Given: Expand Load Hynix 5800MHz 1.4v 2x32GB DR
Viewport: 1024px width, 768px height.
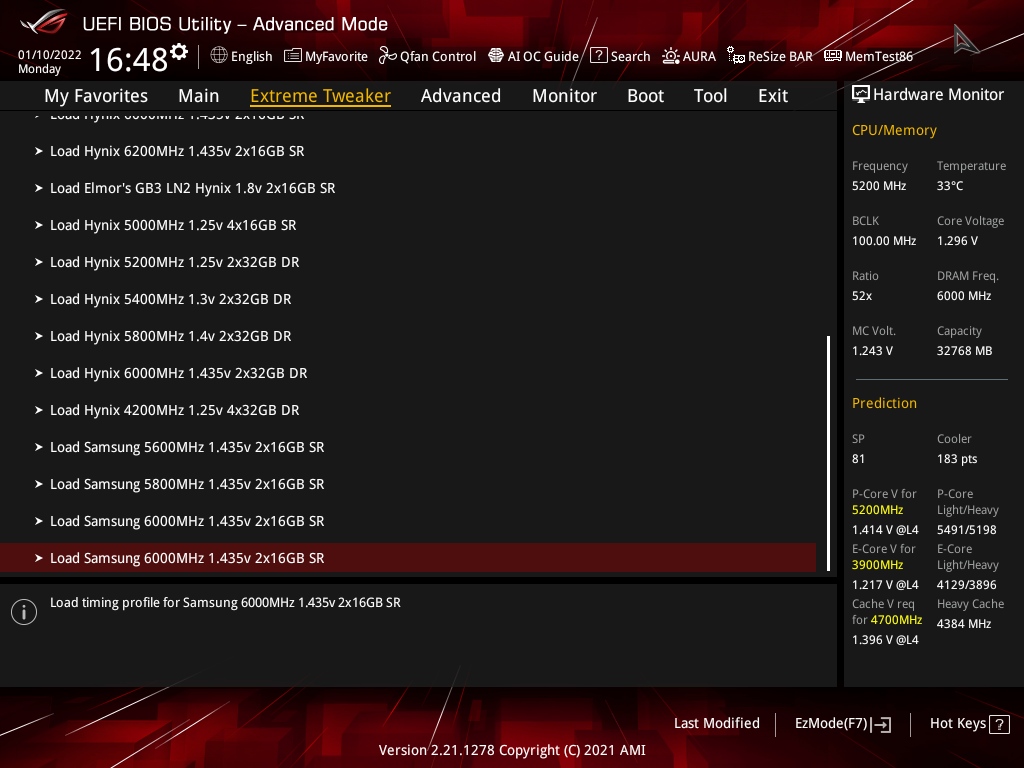Looking at the screenshot, I should pyautogui.click(x=408, y=336).
